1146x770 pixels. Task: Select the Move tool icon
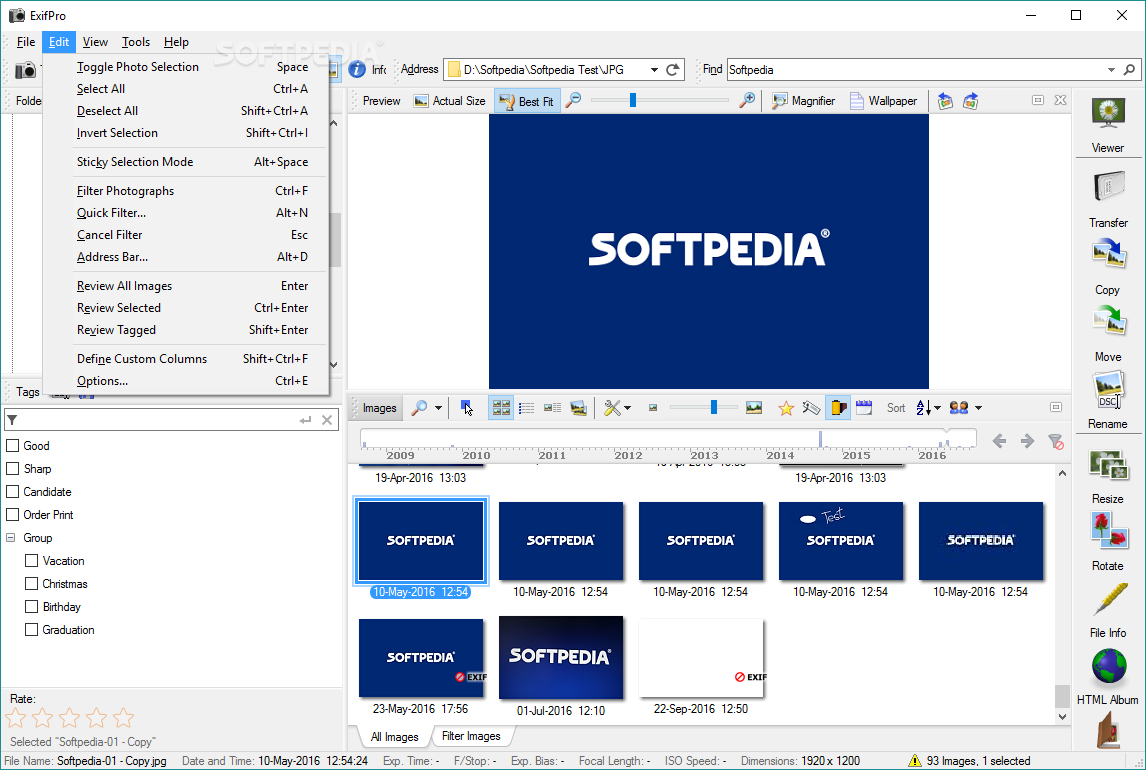(1108, 321)
